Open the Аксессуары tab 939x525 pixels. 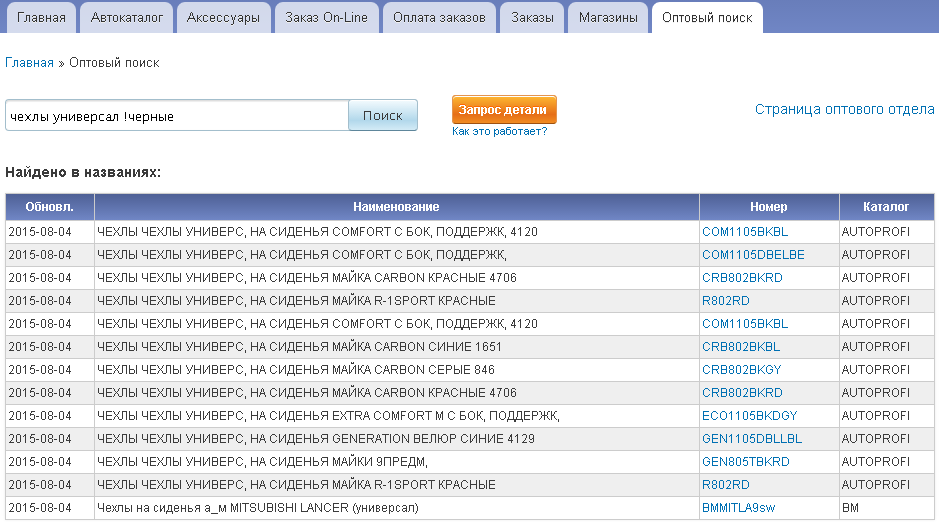click(x=224, y=17)
